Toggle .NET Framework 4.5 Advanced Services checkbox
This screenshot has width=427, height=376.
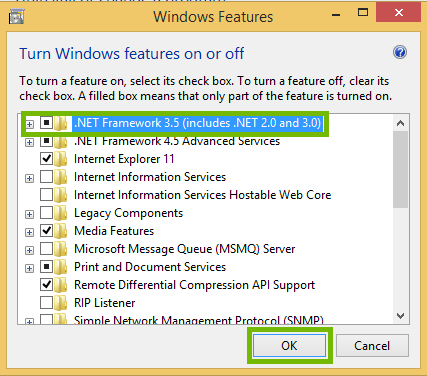[46, 141]
